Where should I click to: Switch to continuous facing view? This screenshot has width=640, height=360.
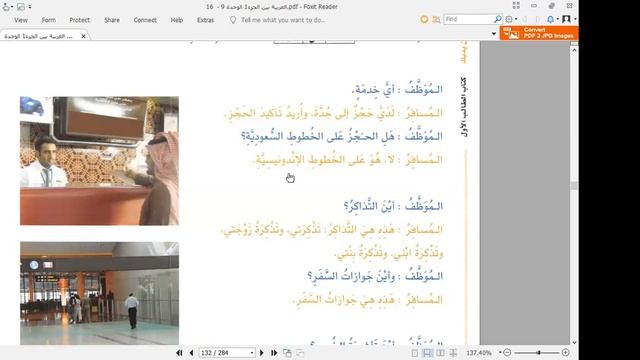pyautogui.click(x=453, y=353)
